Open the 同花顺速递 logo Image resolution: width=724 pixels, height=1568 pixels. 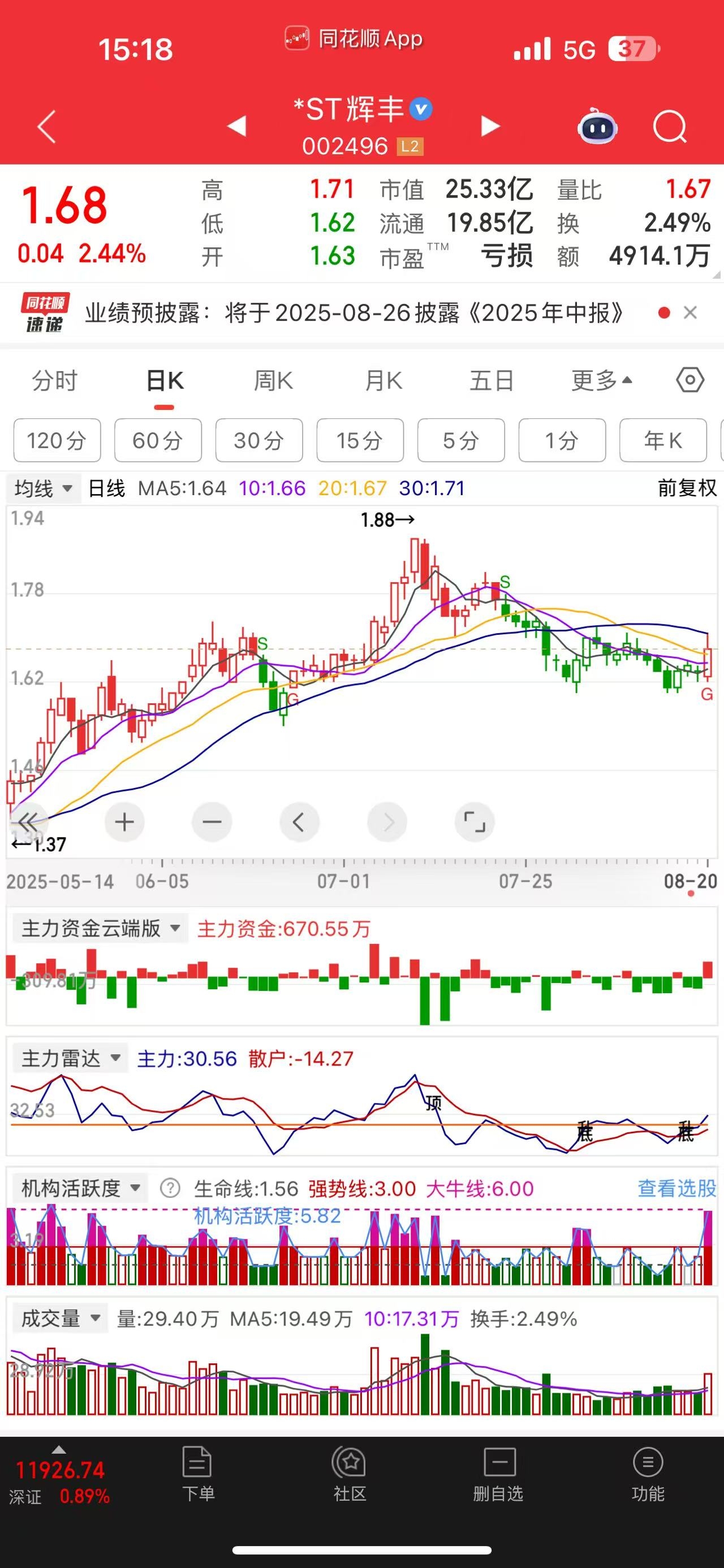pyautogui.click(x=45, y=313)
